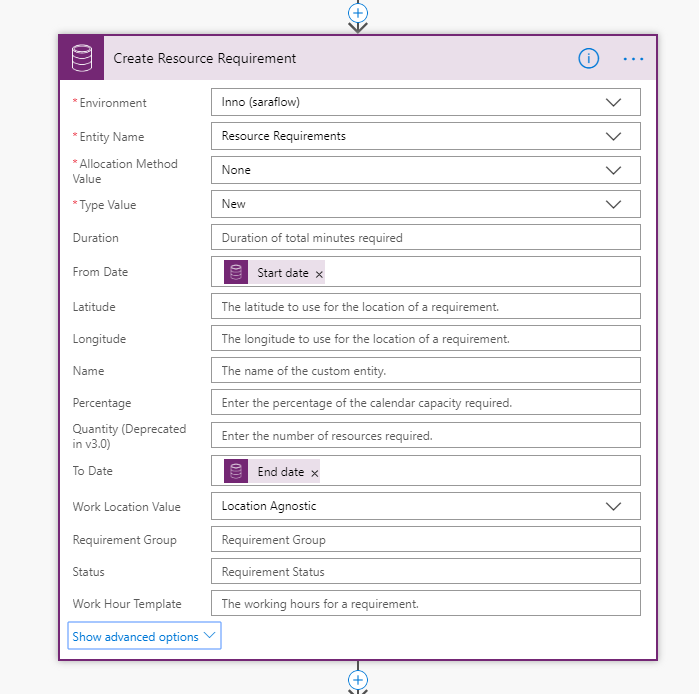Click the database icon in the action header
Screen dimensions: 699x694
[81, 58]
